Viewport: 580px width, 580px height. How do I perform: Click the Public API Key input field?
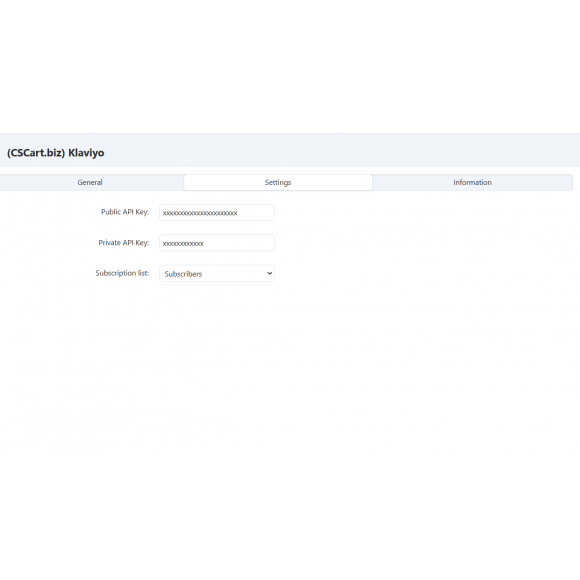coord(217,213)
